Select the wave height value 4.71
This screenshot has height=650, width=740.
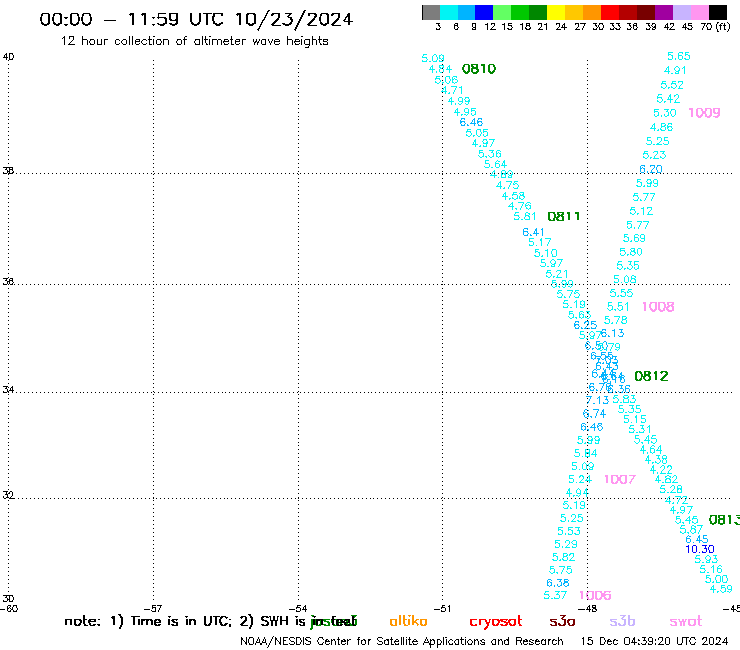(452, 90)
